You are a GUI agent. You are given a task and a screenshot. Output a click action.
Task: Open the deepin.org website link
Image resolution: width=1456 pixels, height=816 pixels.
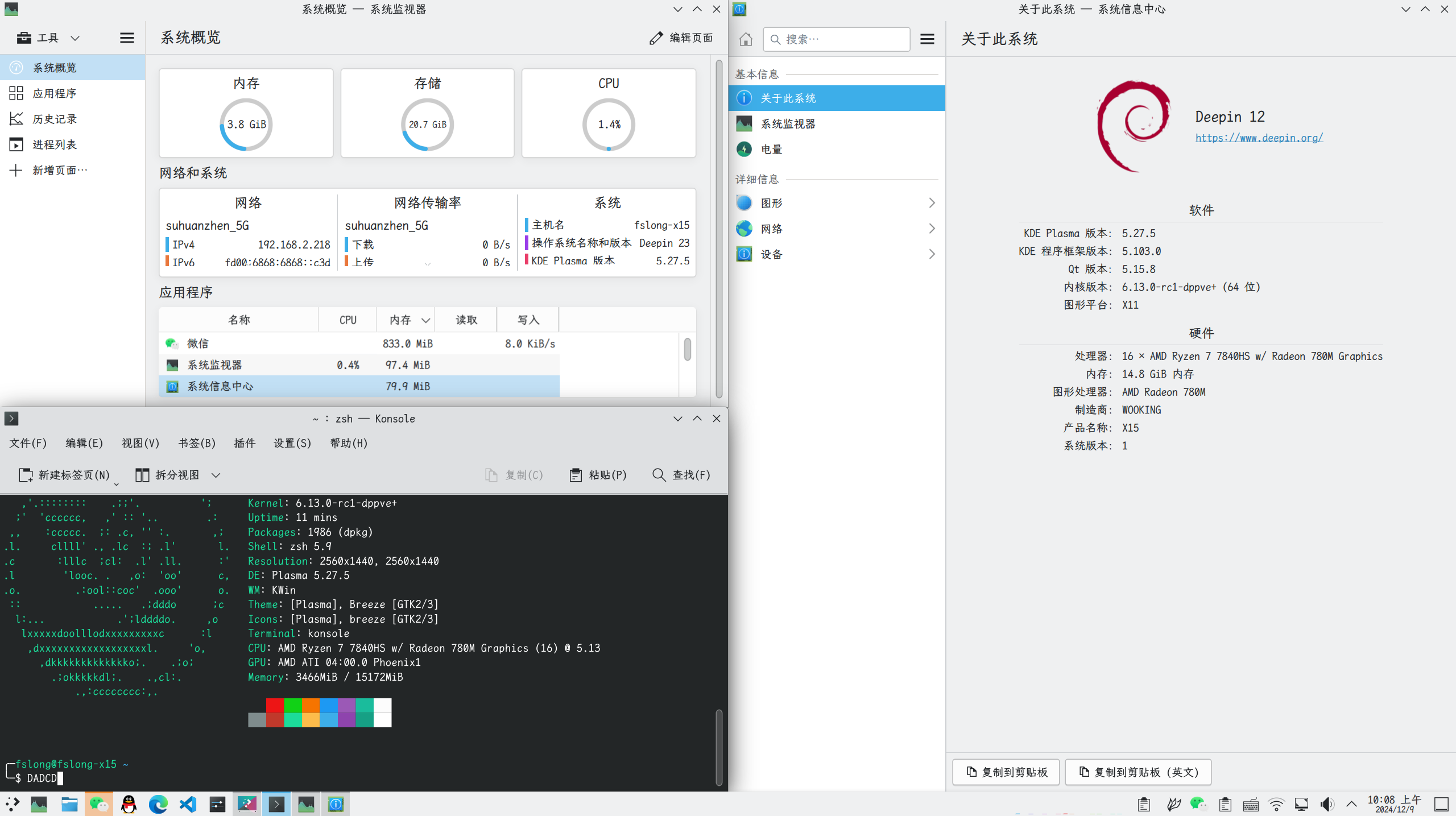[1259, 138]
